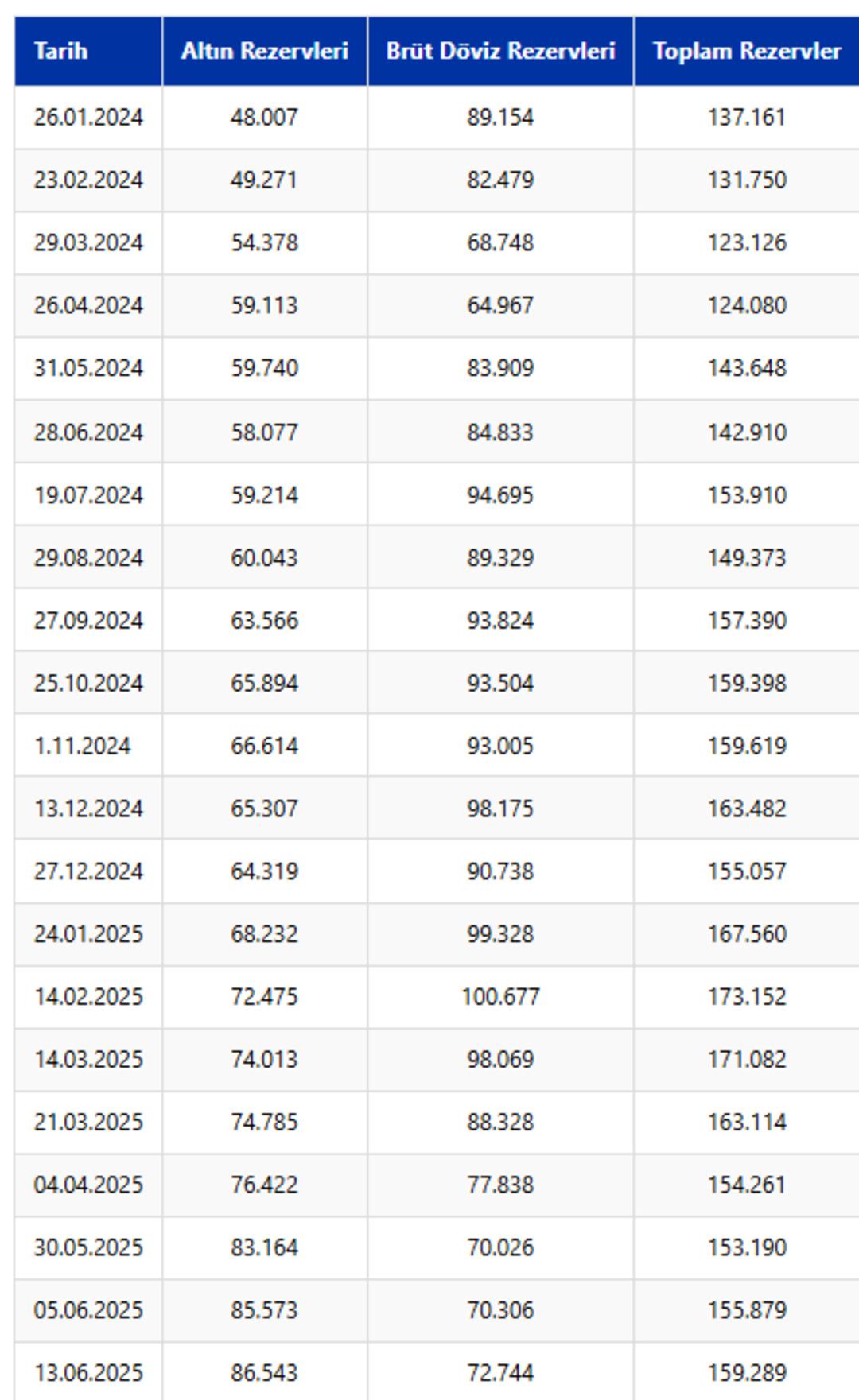Select the gold reserves value 83.164
The width and height of the screenshot is (859, 1400).
coord(264,1247)
